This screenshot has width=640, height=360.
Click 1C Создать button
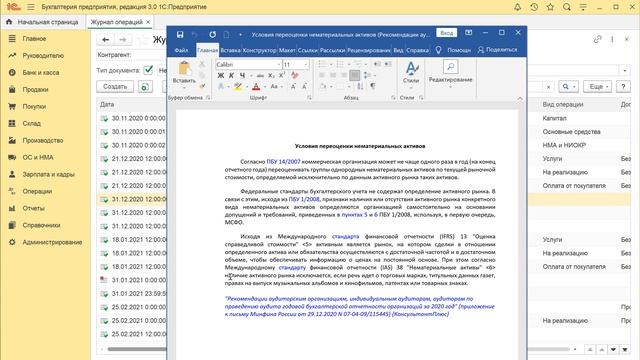115,87
